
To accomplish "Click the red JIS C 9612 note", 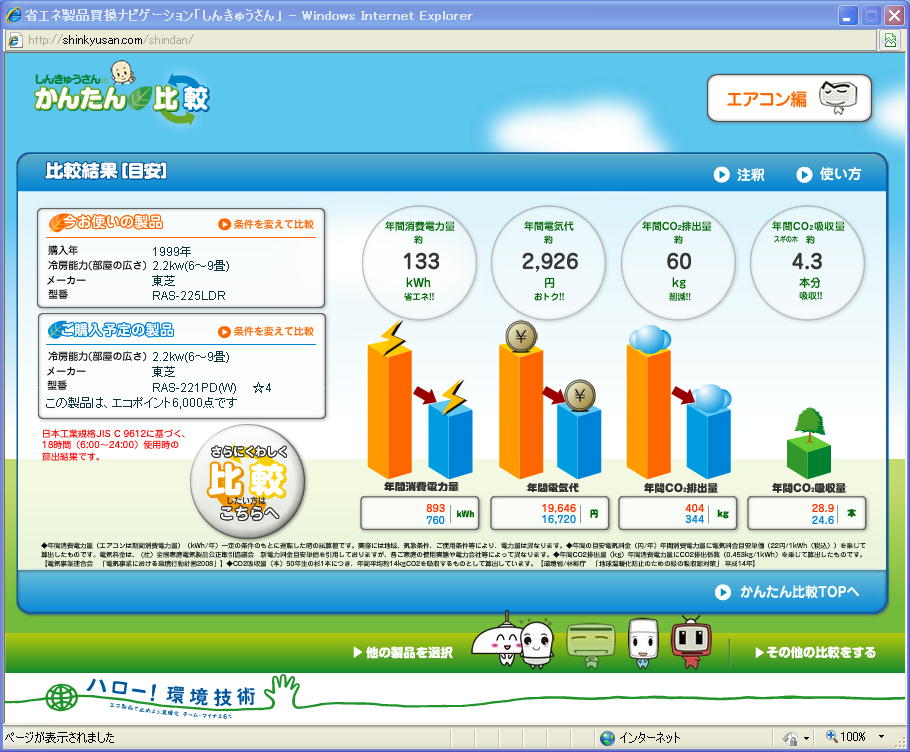I will point(113,445).
